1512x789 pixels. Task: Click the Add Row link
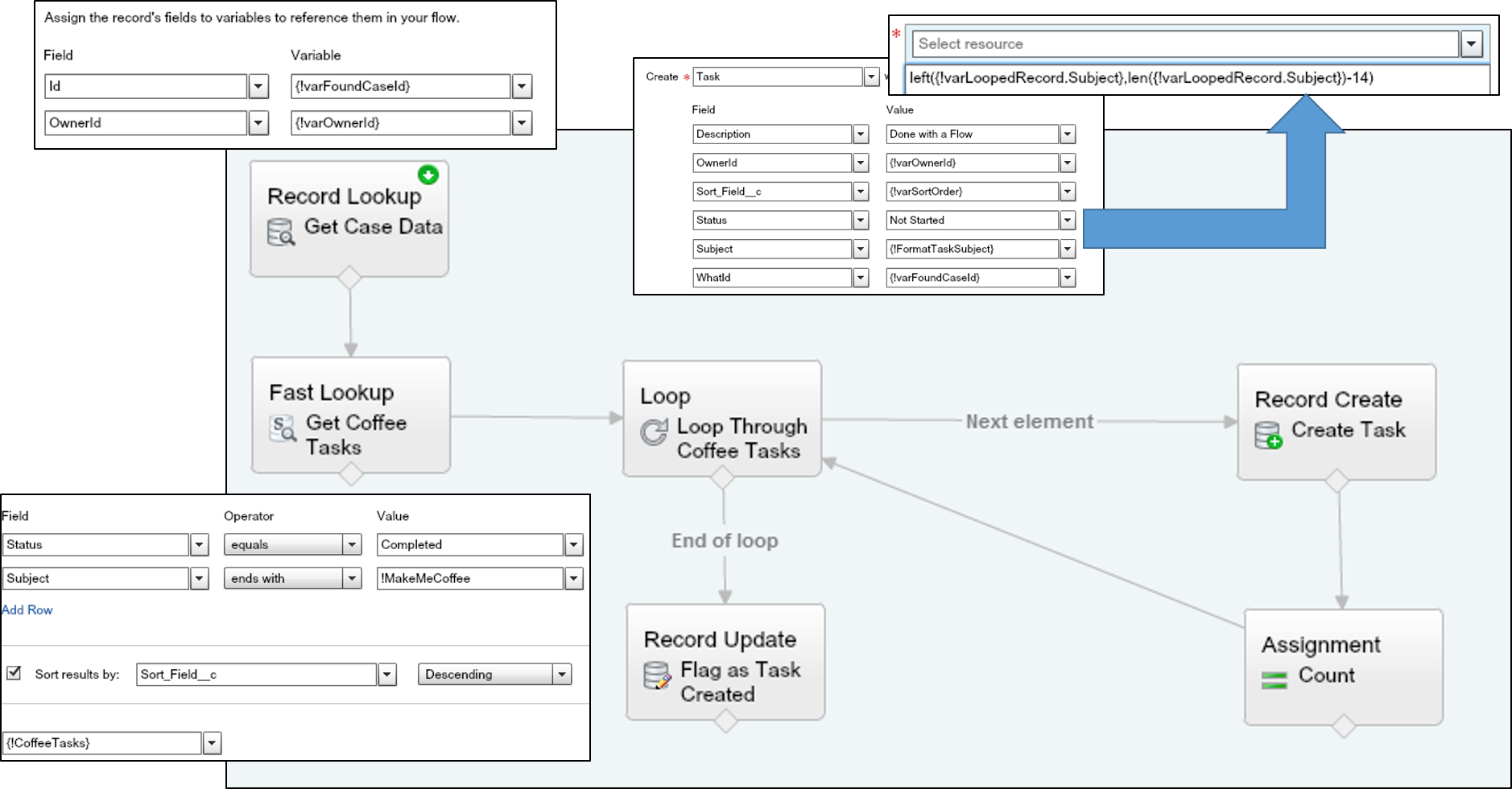[x=27, y=610]
